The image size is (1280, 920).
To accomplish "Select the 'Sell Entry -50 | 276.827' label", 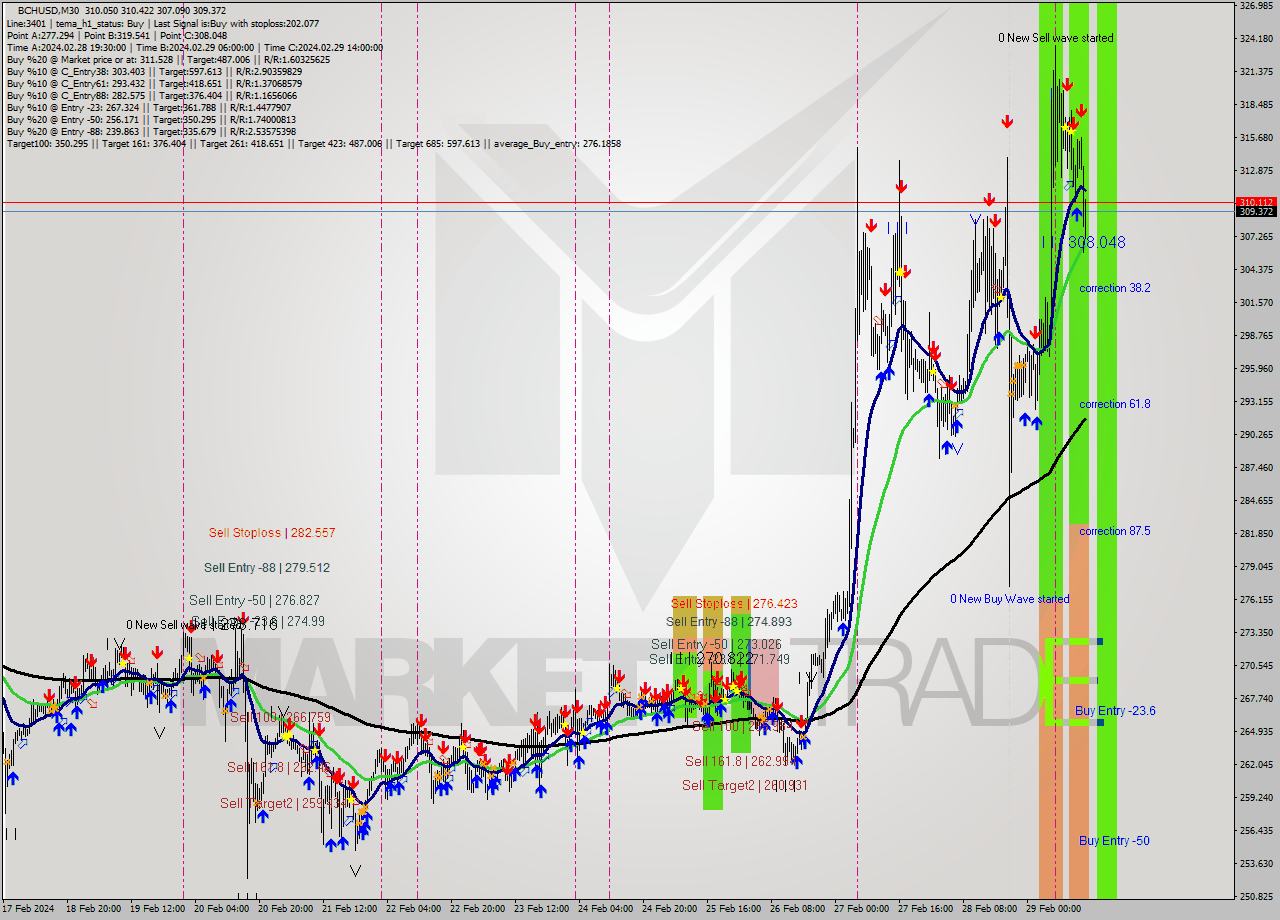I will [254, 601].
